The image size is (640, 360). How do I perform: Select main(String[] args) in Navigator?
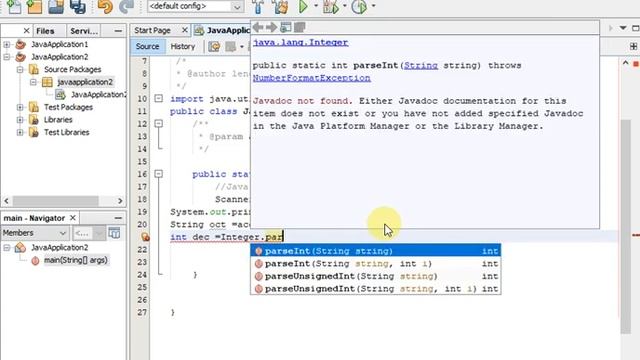(76, 260)
